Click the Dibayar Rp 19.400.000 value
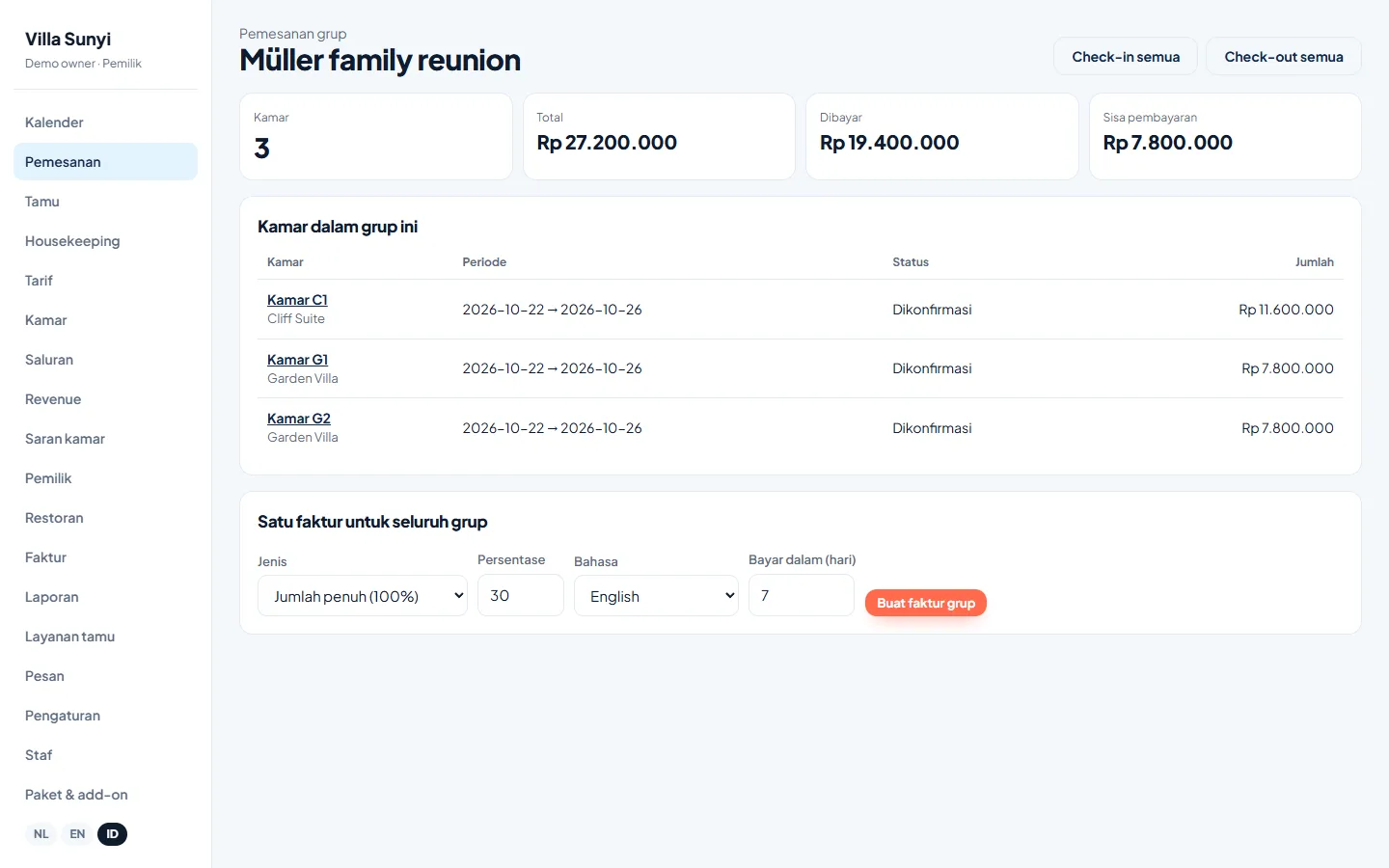Image resolution: width=1389 pixels, height=868 pixels. pos(889,143)
